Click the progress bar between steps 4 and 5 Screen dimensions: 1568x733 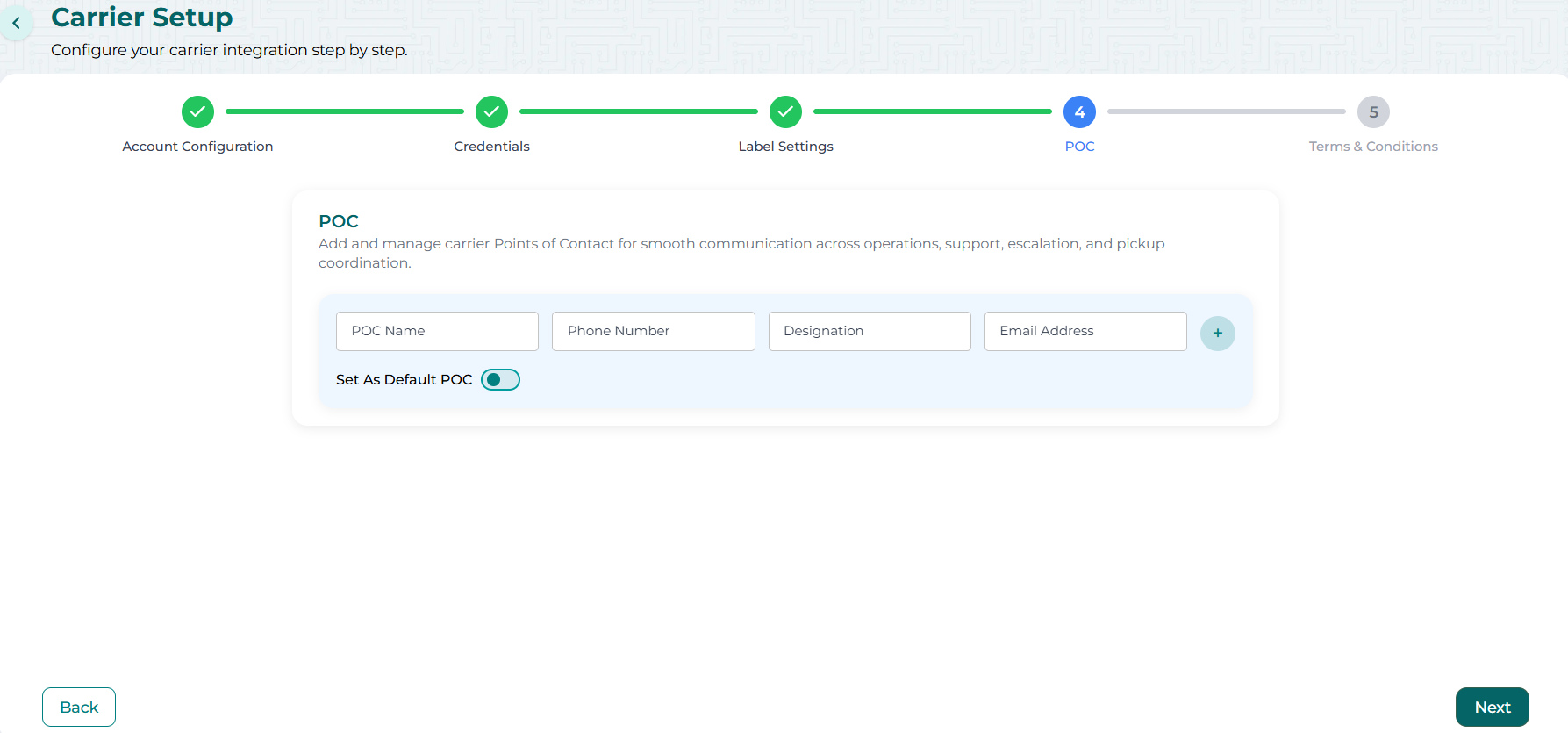click(x=1226, y=111)
